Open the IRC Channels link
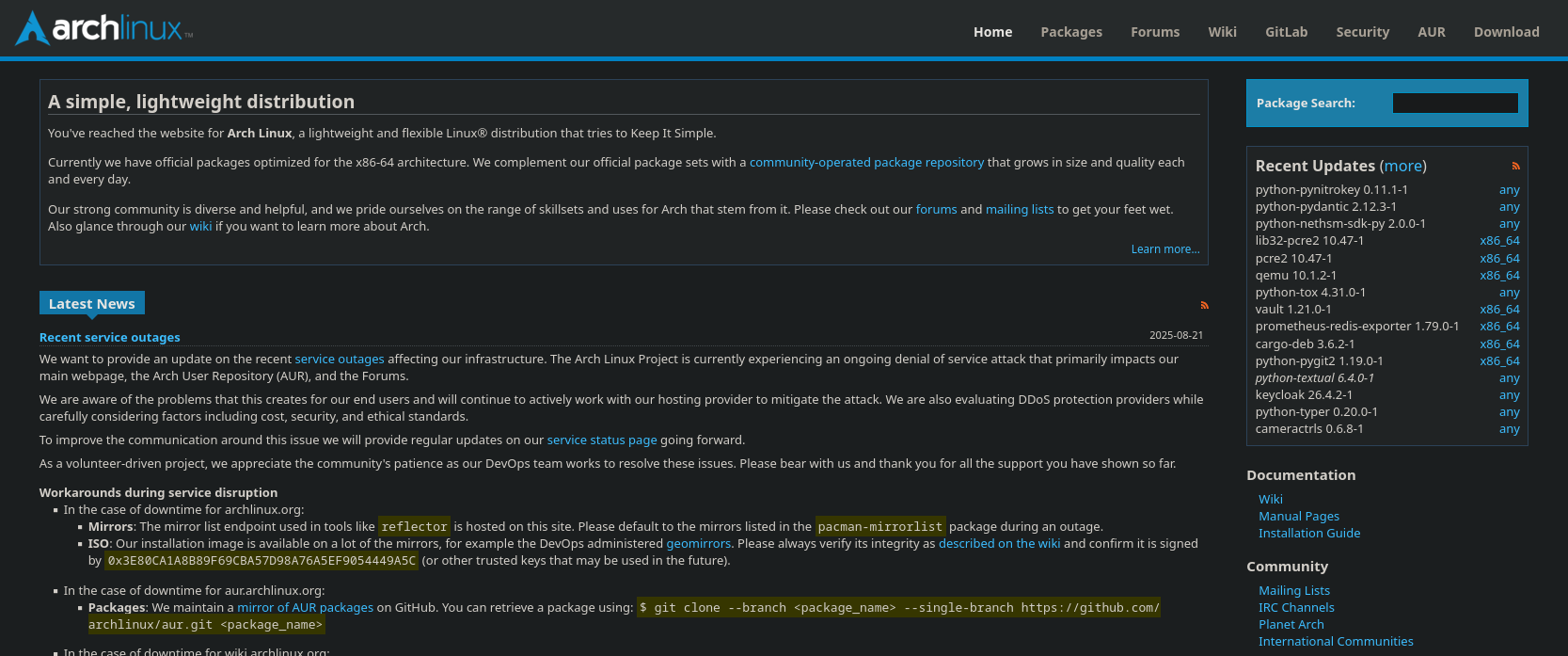 point(1296,608)
